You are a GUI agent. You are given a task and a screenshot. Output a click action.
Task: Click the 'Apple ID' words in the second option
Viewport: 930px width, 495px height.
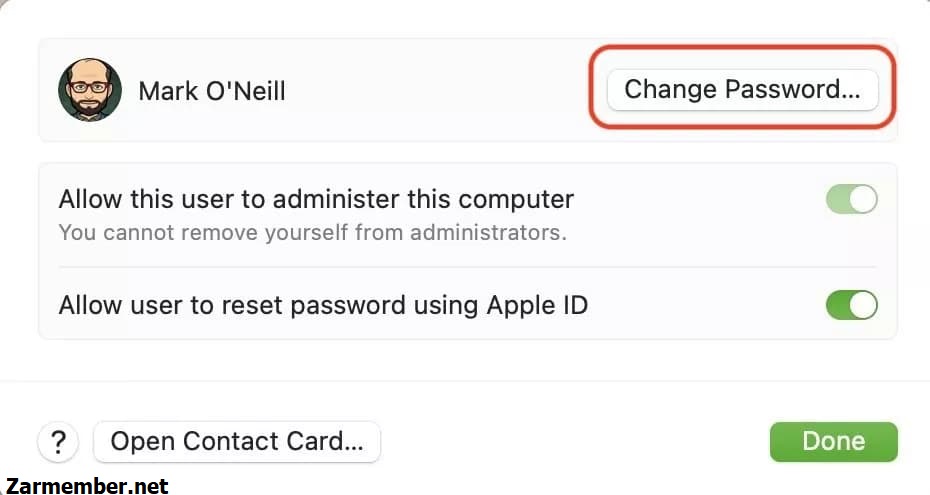pyautogui.click(x=537, y=306)
